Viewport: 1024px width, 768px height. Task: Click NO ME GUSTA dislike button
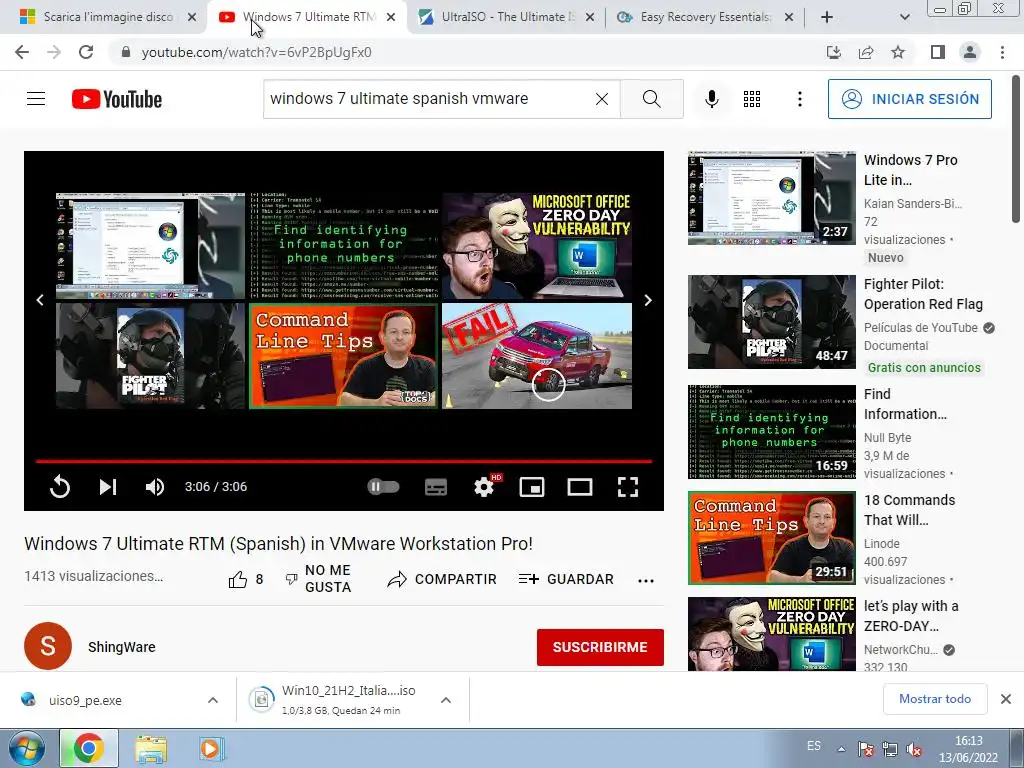[319, 579]
